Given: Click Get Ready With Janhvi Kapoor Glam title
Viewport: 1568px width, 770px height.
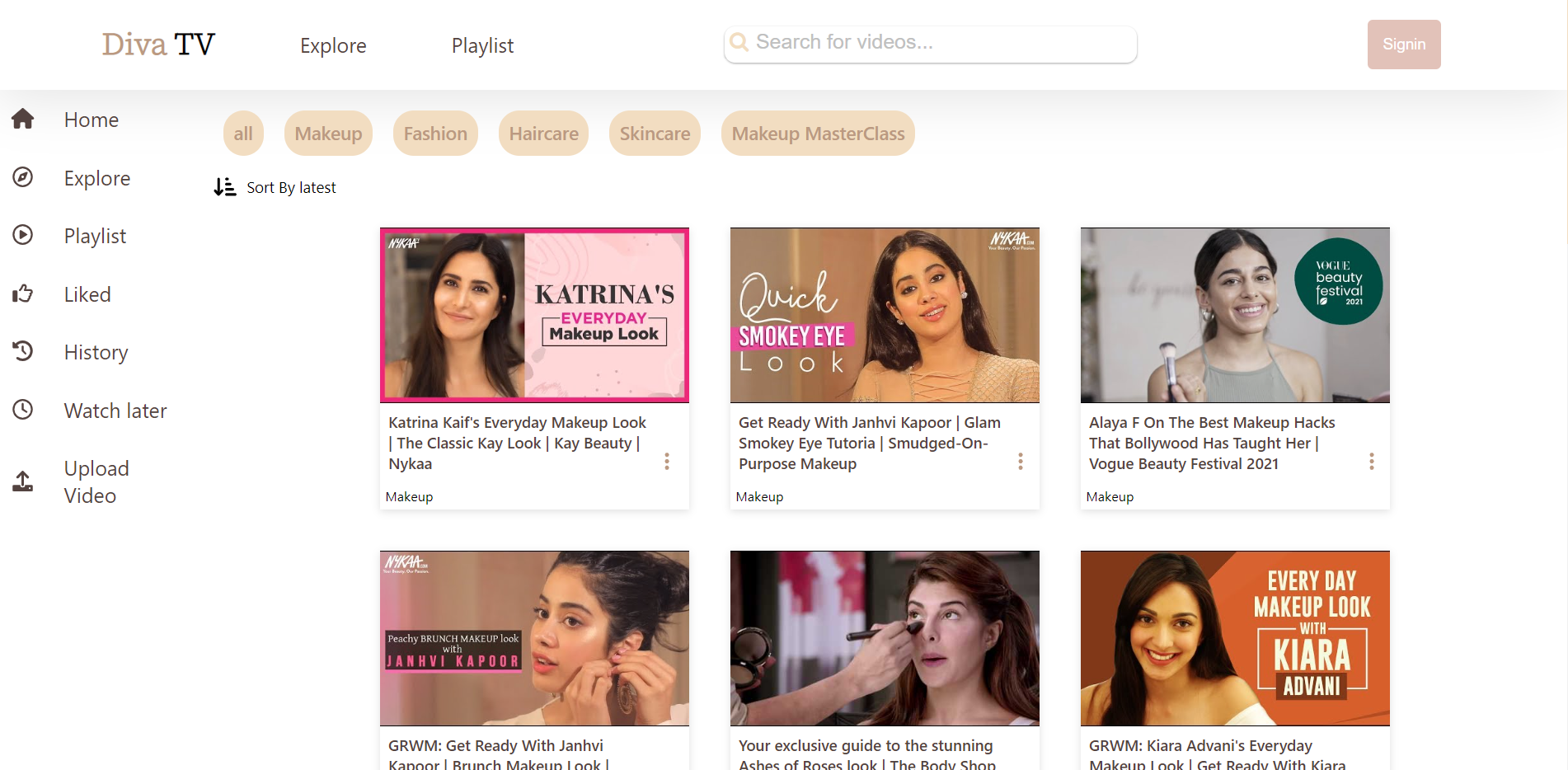Looking at the screenshot, I should pyautogui.click(x=869, y=444).
